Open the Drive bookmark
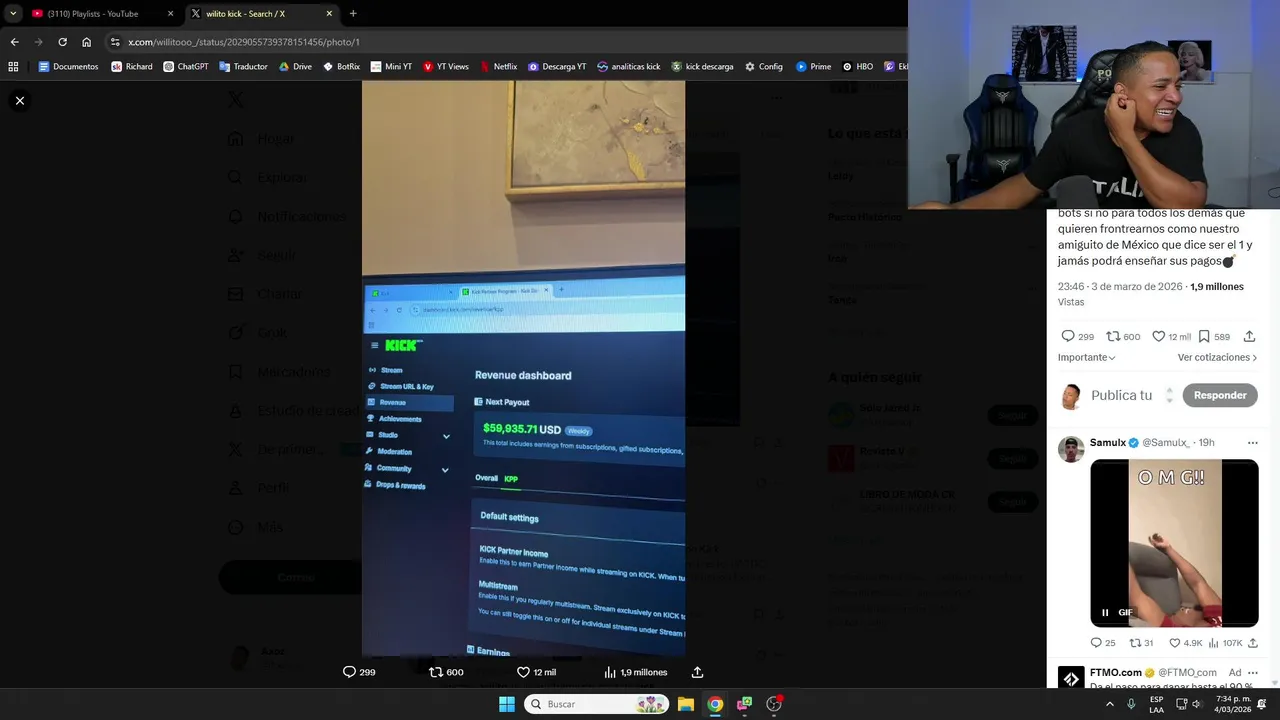The image size is (1280, 720). point(295,66)
